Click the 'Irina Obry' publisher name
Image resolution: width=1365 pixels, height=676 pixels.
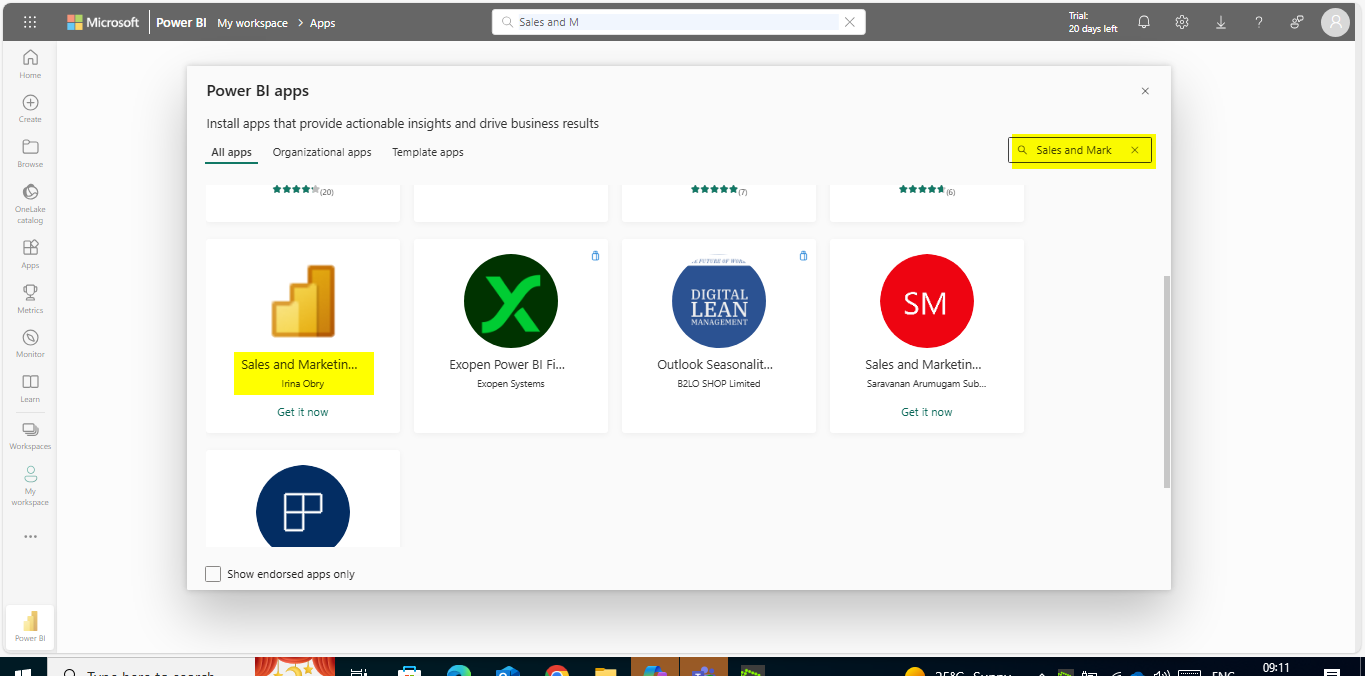(303, 384)
